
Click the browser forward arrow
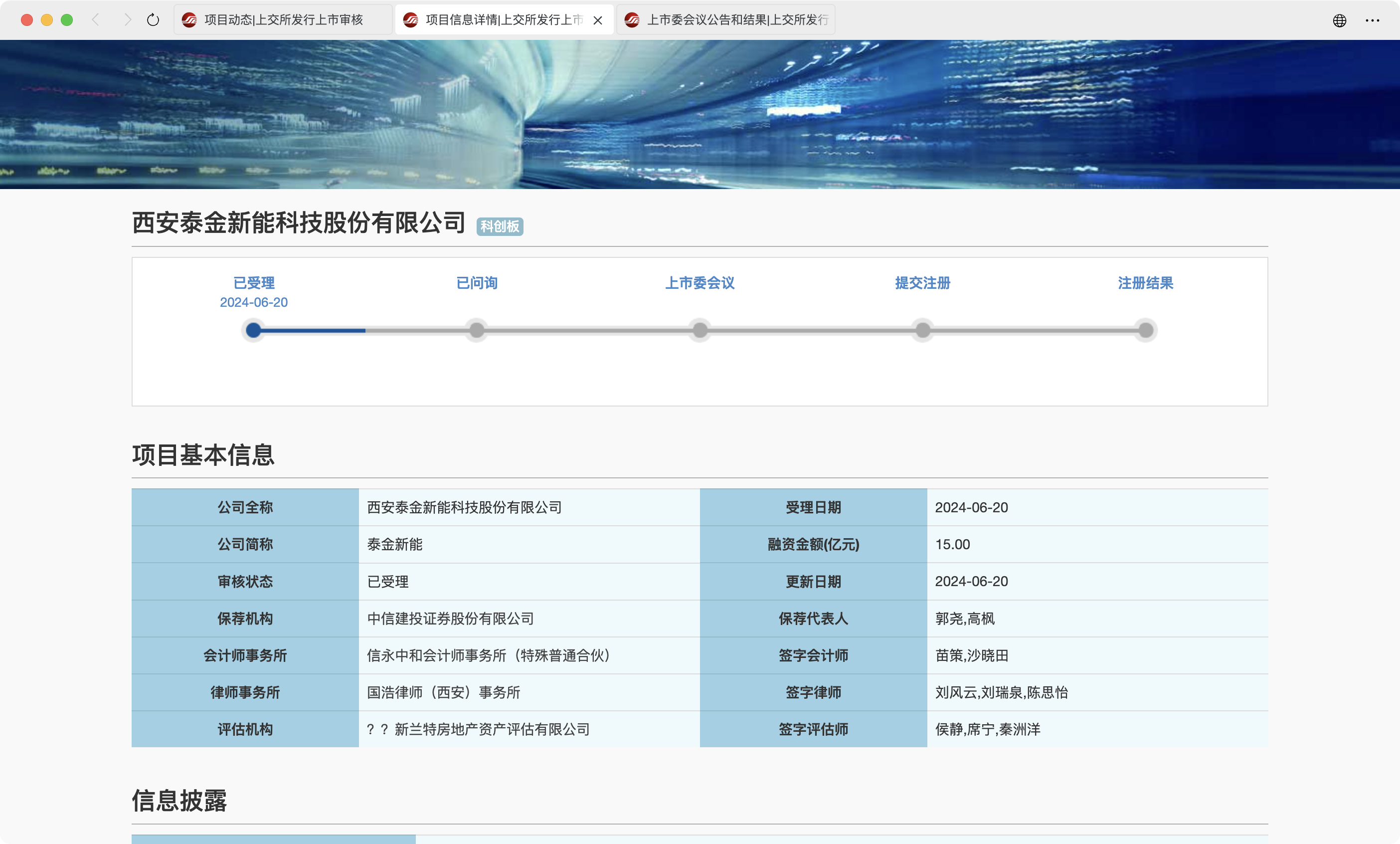tap(127, 20)
